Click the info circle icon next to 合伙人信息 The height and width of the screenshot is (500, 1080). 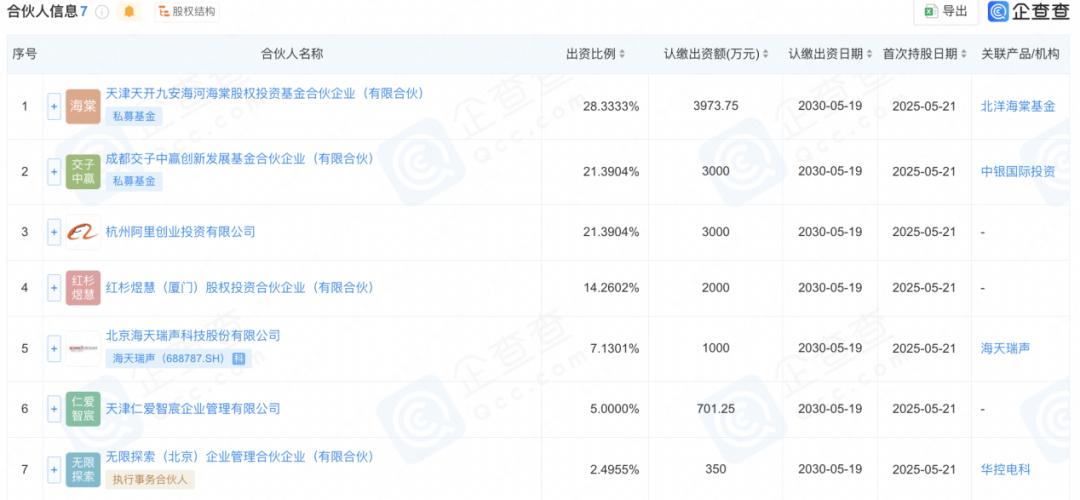coord(102,12)
